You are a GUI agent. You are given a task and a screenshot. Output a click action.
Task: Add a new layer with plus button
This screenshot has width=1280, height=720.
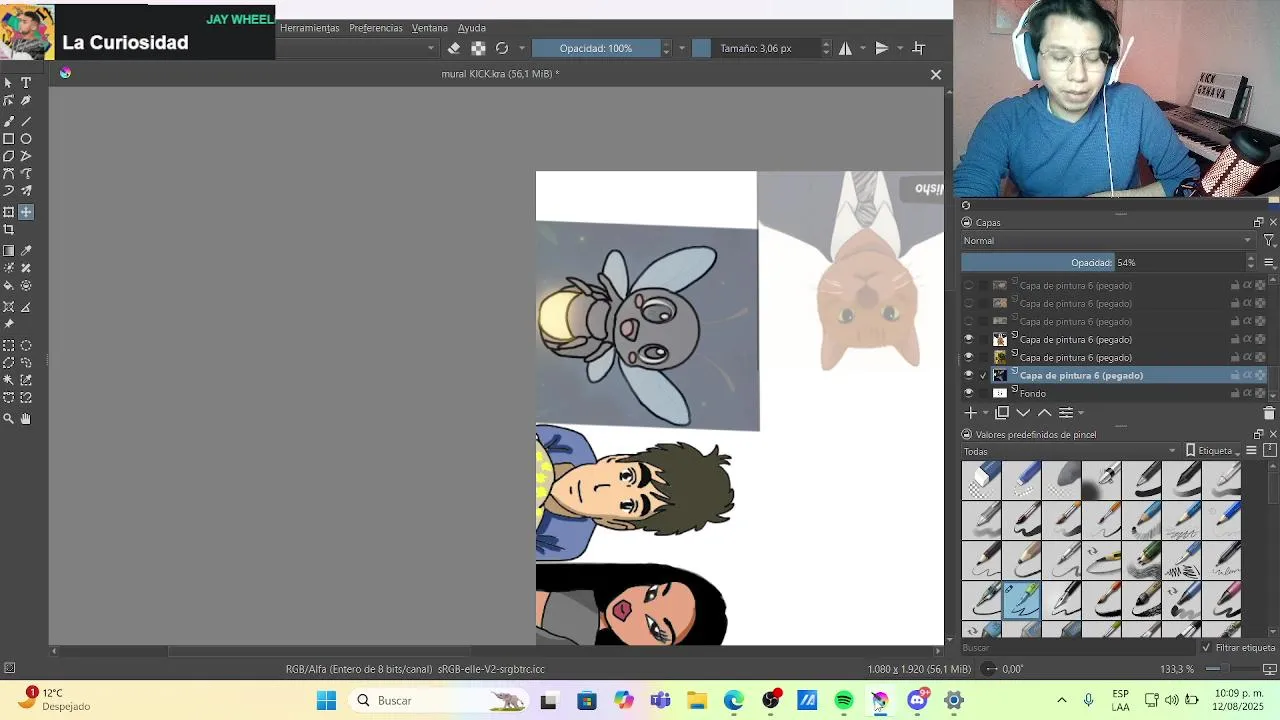[x=970, y=413]
